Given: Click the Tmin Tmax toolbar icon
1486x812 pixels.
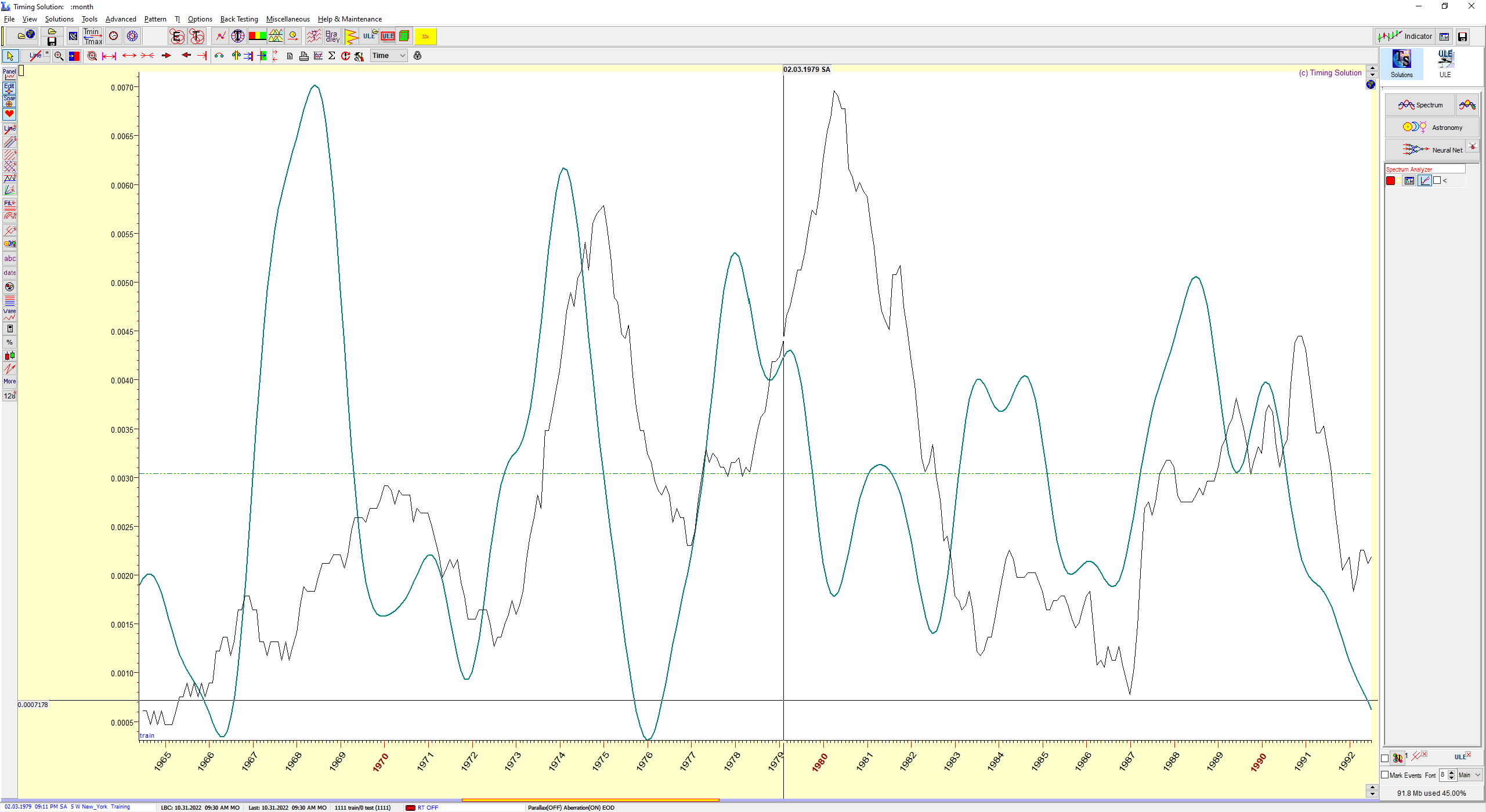Looking at the screenshot, I should 92,37.
